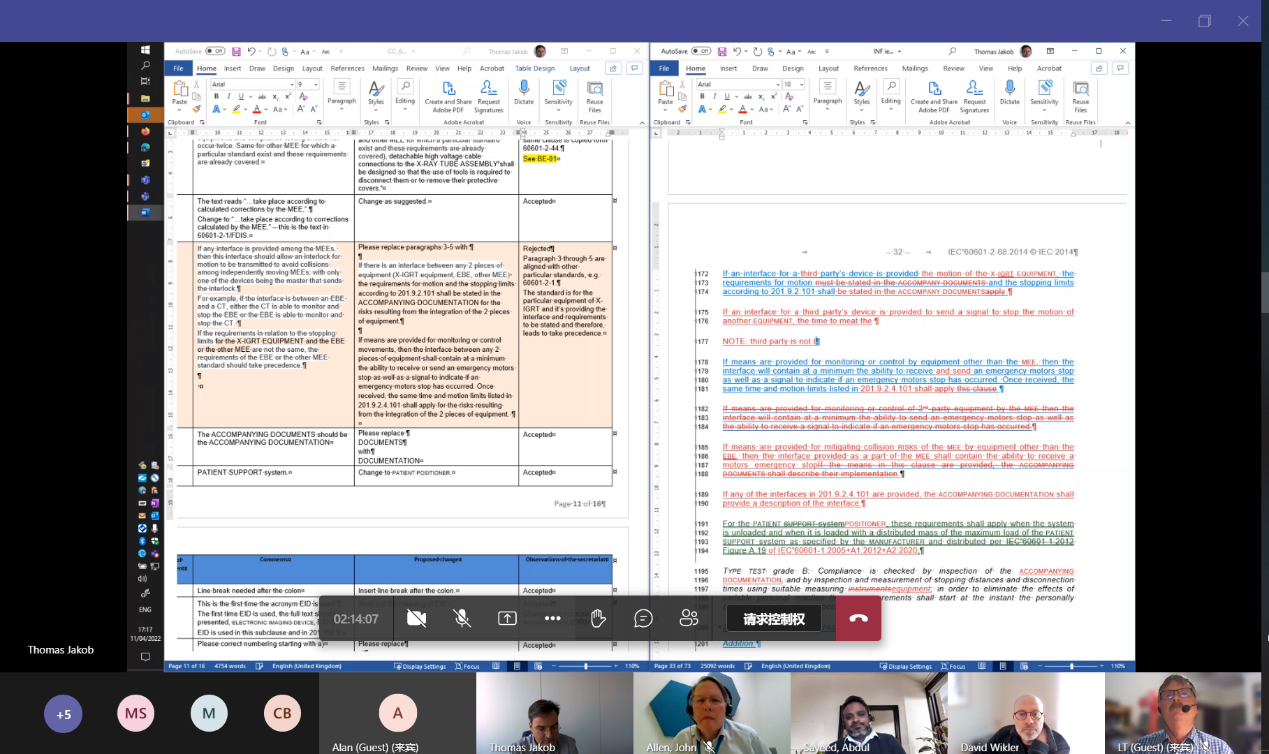The width and height of the screenshot is (1269, 754).
Task: Click Paste in left Word ribbon
Action: [x=179, y=94]
